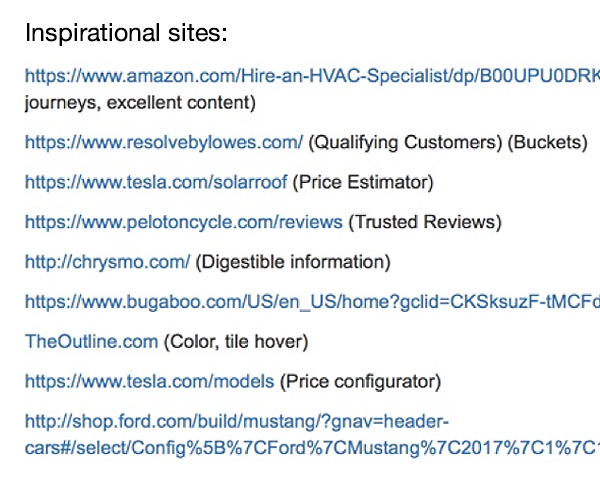Image resolution: width=600 pixels, height=500 pixels.
Task: Follow the chrysmo.com link
Action: click(x=108, y=262)
